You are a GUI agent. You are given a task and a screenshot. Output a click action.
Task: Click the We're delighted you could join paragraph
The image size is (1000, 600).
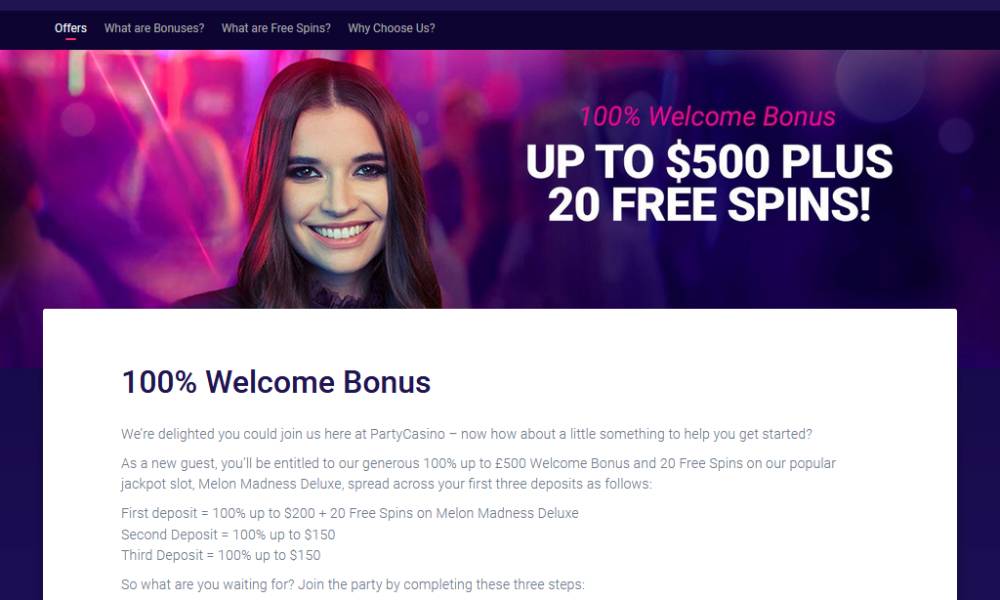(467, 434)
